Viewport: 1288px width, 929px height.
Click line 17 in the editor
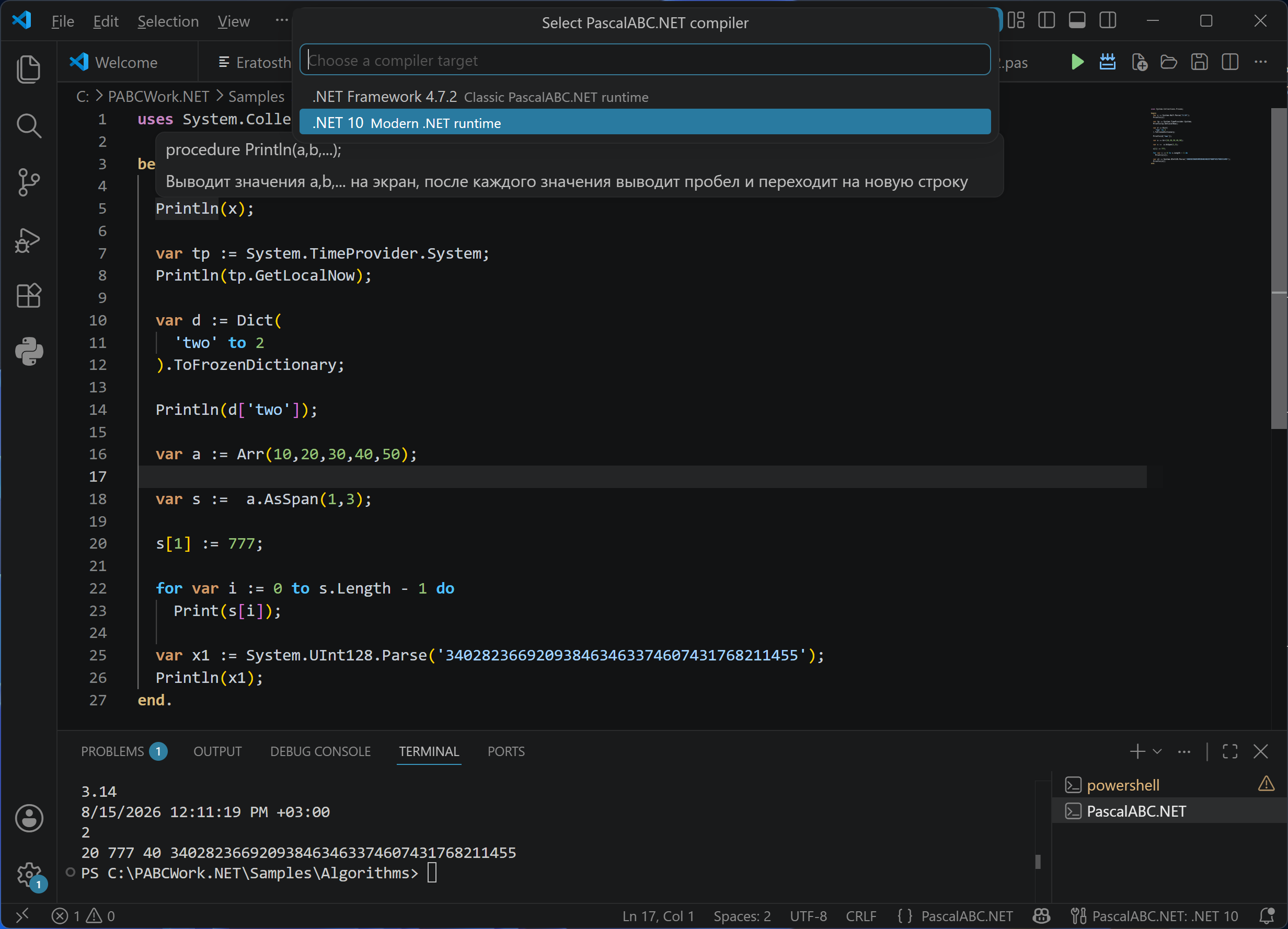[x=642, y=476]
